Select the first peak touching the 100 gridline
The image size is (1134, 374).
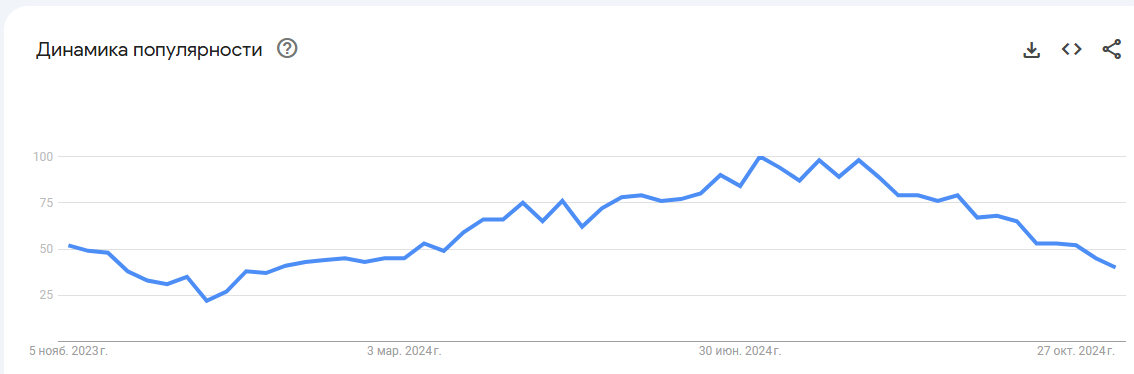coord(759,156)
